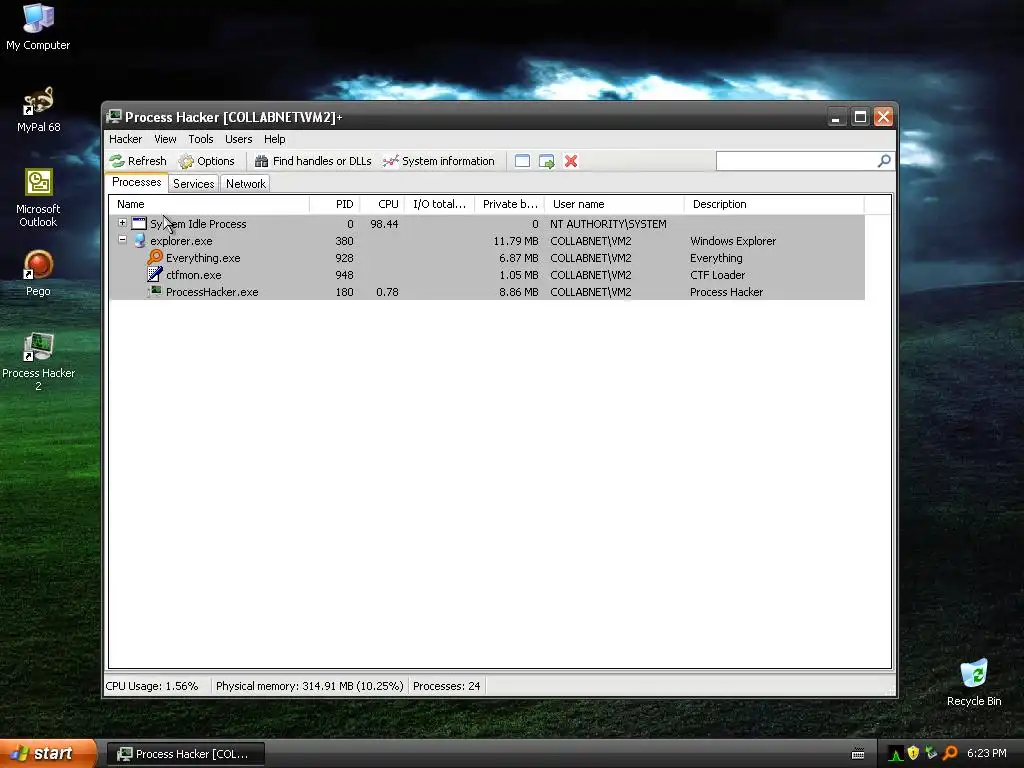Switch to the Network tab
Screen dimensions: 1024x768
tap(246, 184)
